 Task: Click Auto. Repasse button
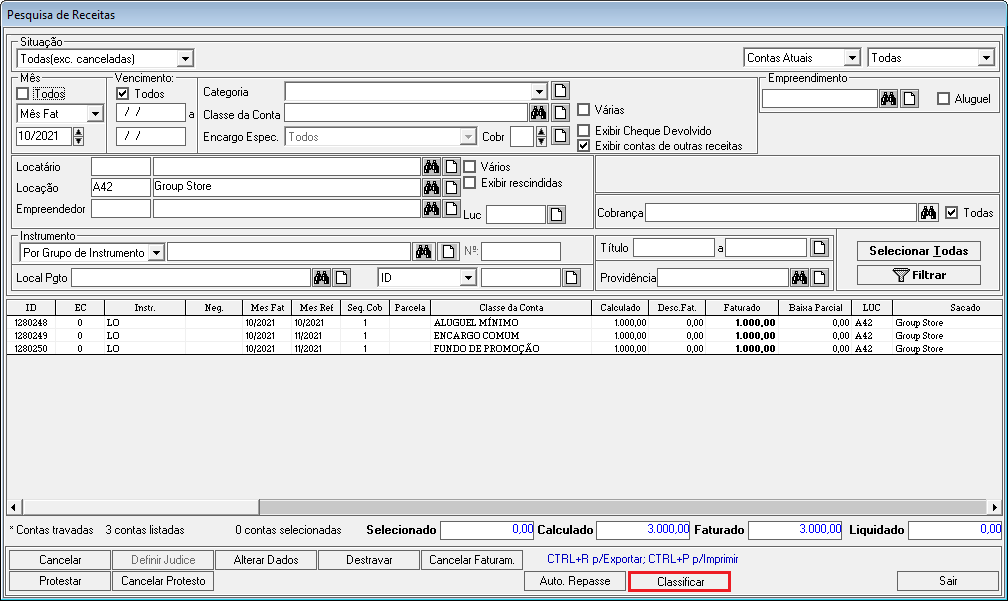[575, 580]
